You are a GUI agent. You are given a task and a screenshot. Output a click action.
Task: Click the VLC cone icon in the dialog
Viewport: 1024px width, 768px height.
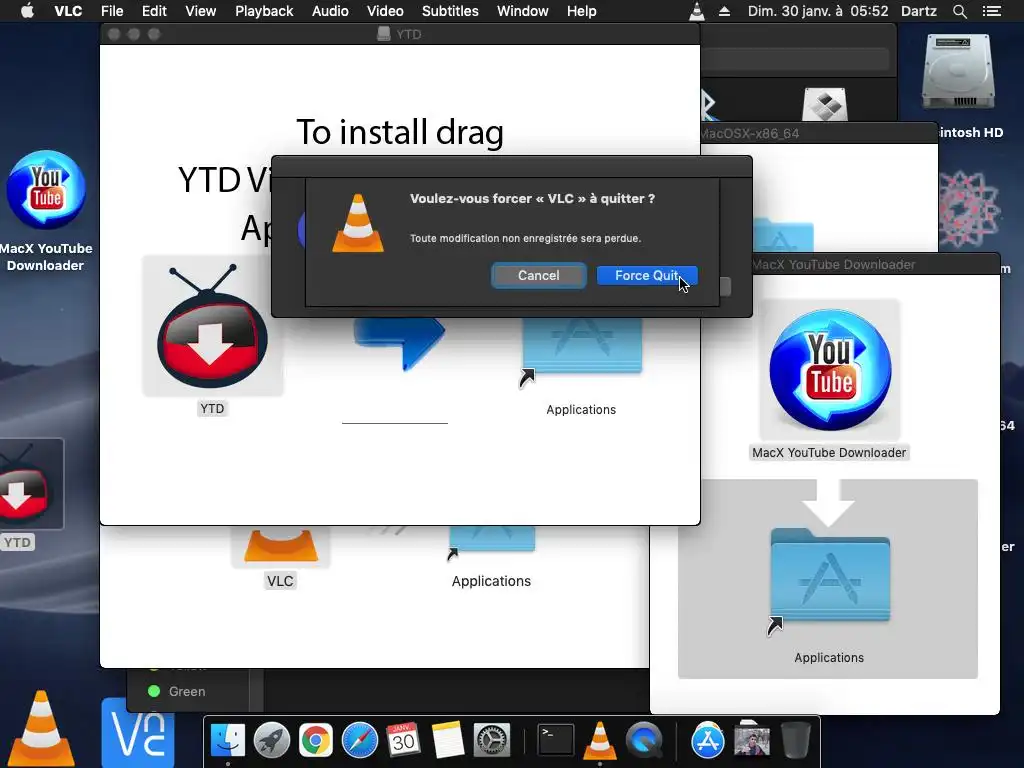[358, 223]
